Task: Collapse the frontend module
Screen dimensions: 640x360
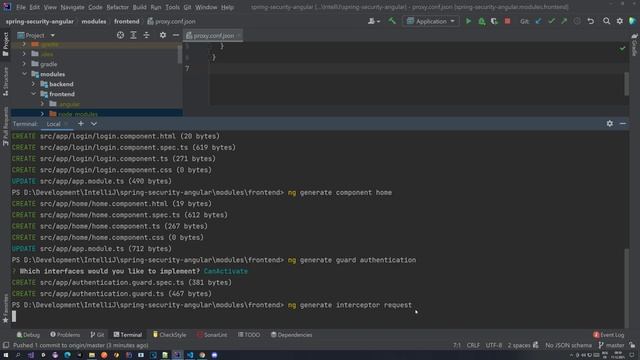Action: click(x=33, y=94)
